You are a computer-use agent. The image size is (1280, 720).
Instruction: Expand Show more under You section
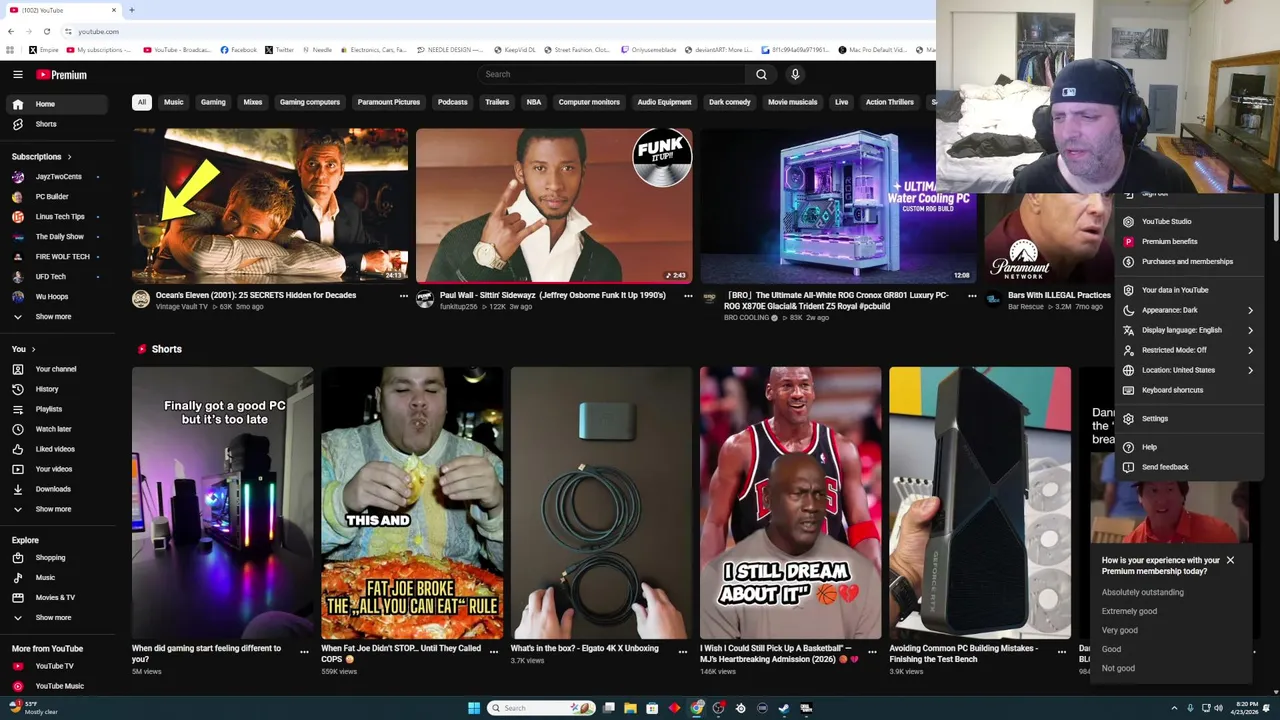tap(56, 509)
